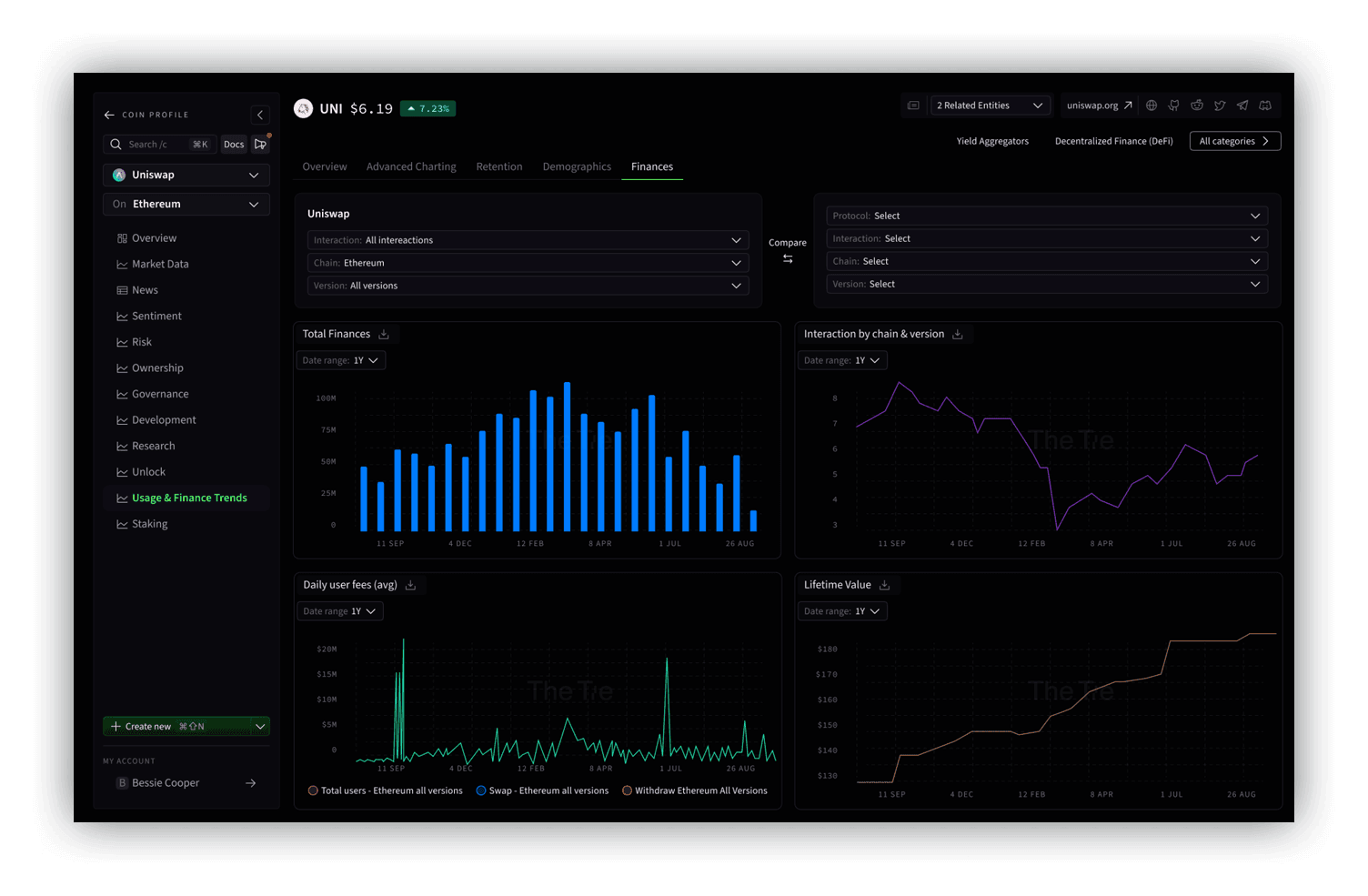This screenshot has width=1368, height=896.
Task: Switch to the Overview tab
Action: 325,167
